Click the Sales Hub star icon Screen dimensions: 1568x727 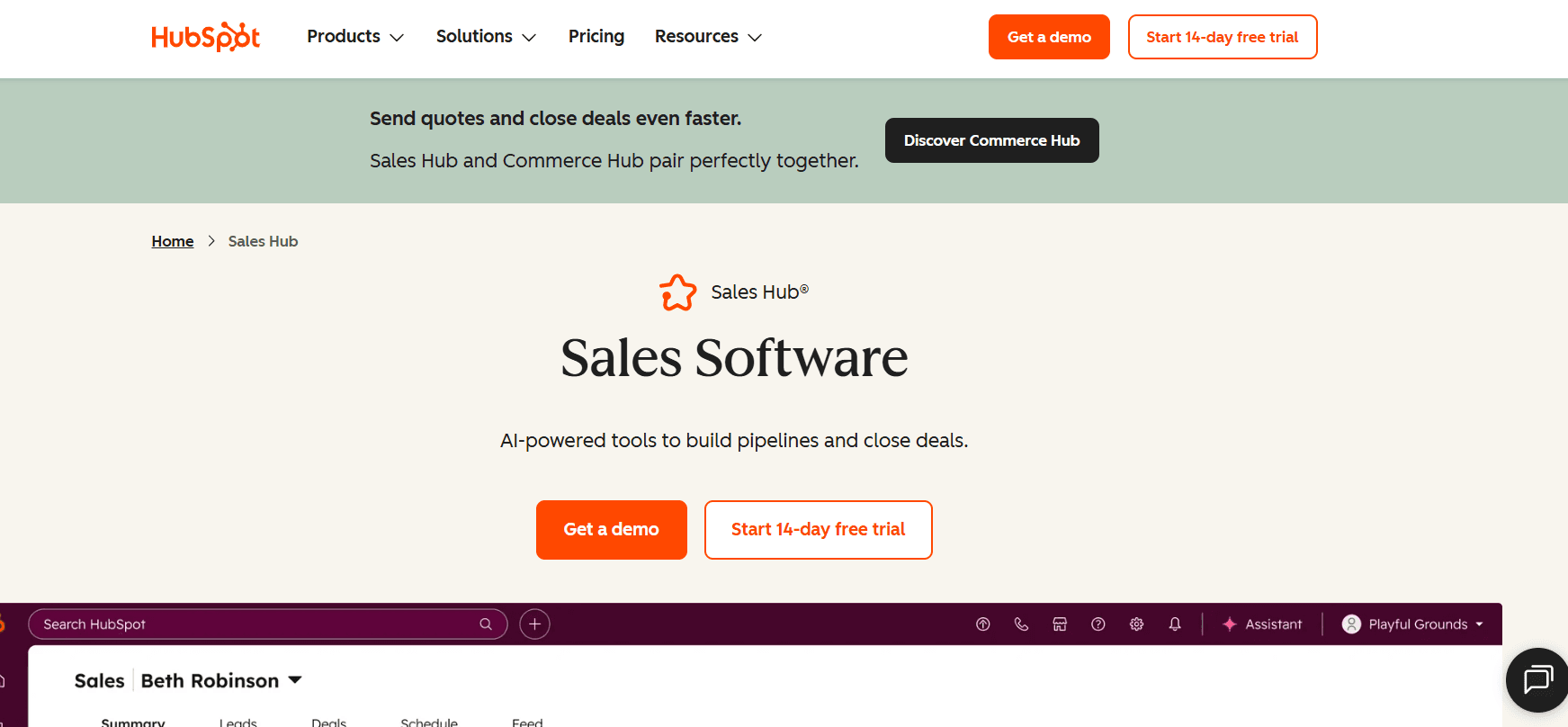(678, 292)
